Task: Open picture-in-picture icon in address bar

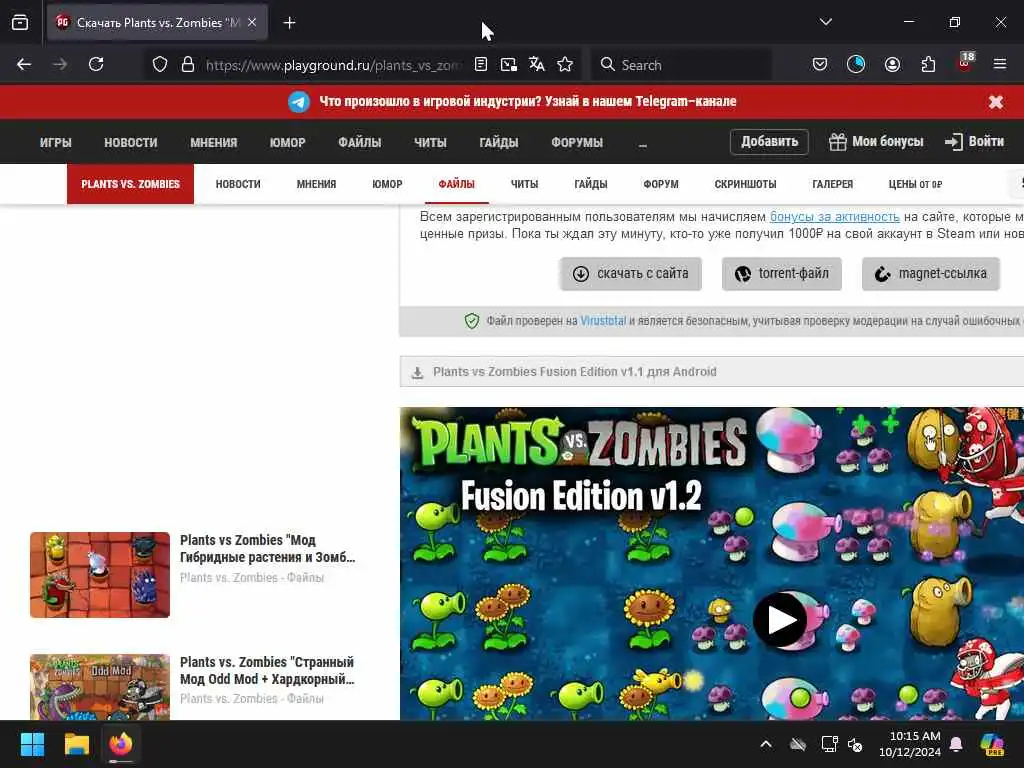Action: [509, 65]
